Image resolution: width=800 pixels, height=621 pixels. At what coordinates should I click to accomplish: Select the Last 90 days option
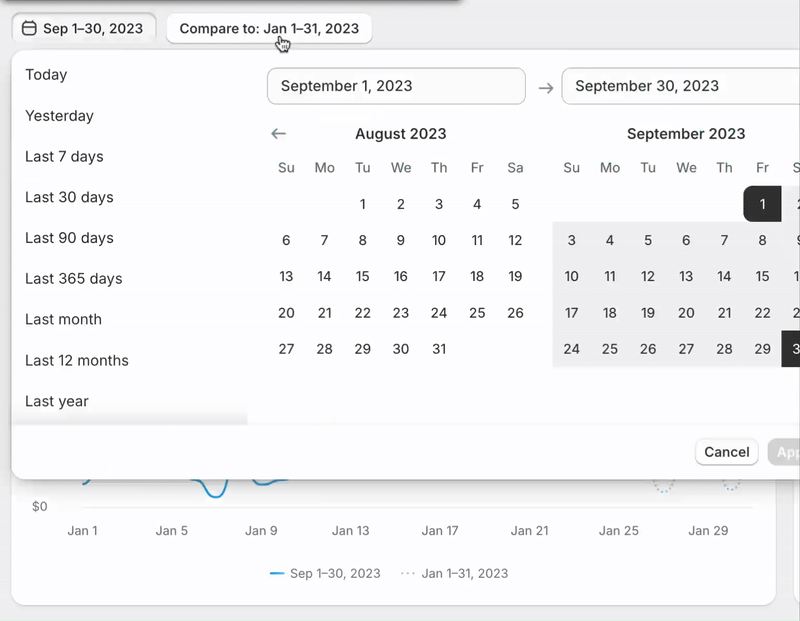68,238
